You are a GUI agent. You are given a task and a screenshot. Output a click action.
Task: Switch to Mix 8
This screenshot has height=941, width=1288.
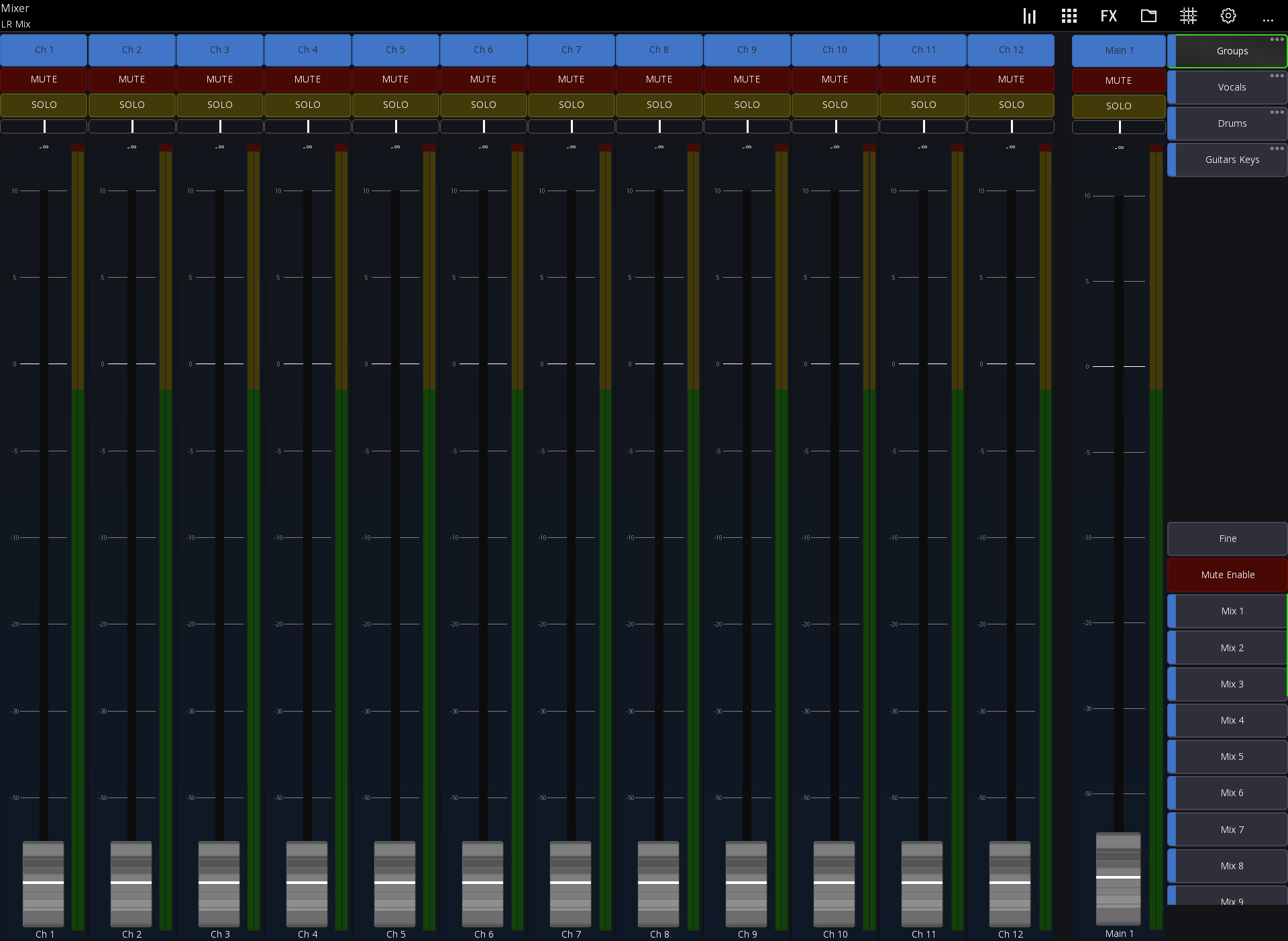[x=1228, y=866]
